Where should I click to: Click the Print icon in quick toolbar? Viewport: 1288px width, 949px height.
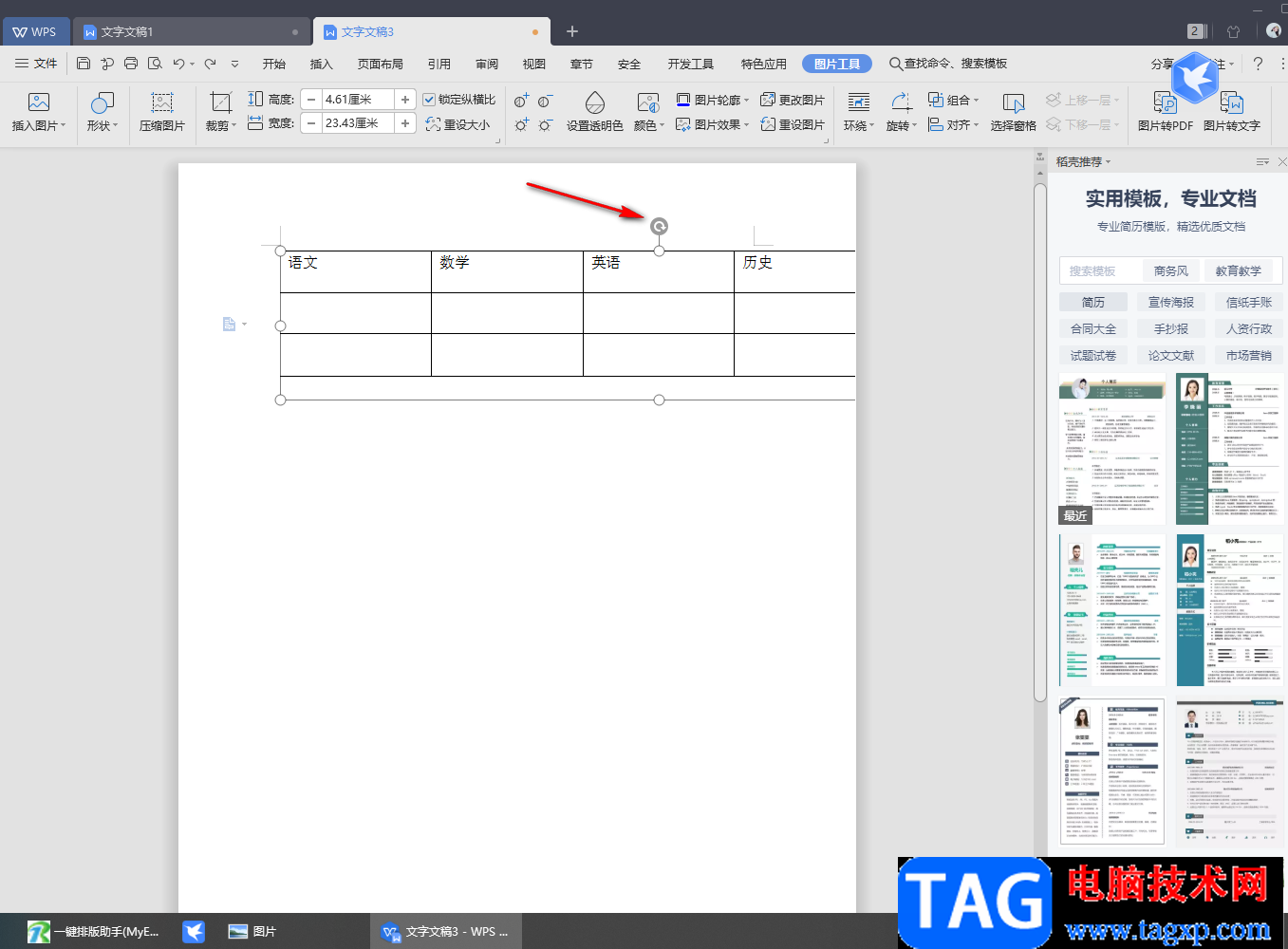[131, 64]
